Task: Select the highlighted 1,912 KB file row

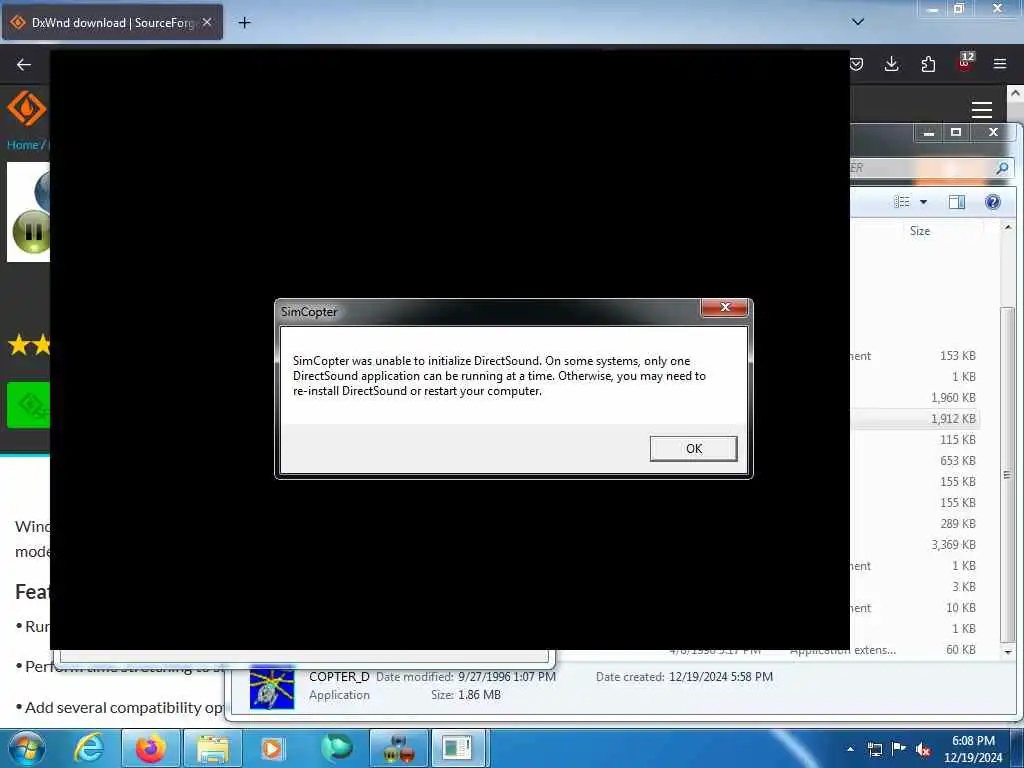Action: pyautogui.click(x=914, y=419)
